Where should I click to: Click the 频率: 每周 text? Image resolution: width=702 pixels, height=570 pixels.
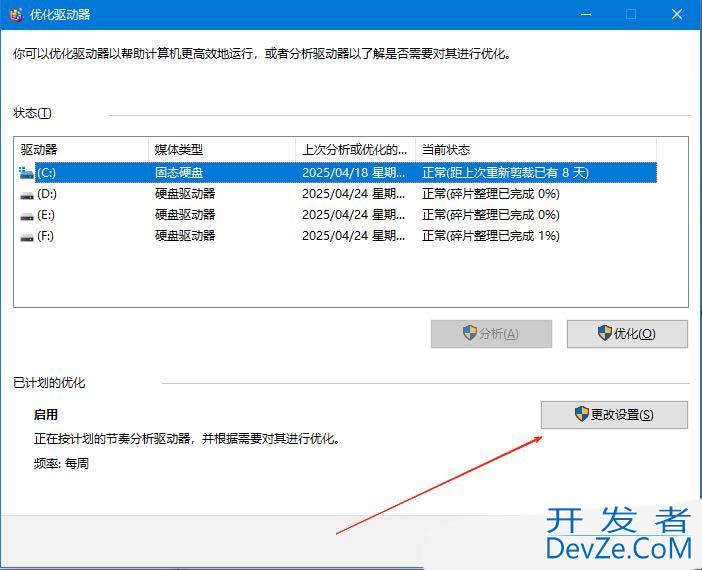(61, 463)
